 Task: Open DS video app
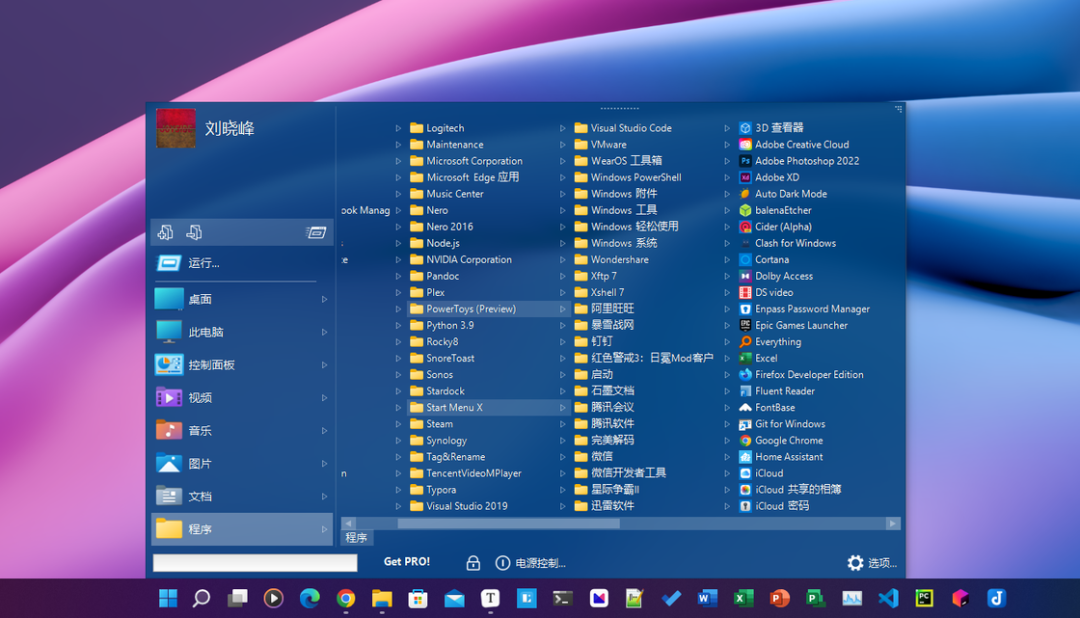[766, 292]
